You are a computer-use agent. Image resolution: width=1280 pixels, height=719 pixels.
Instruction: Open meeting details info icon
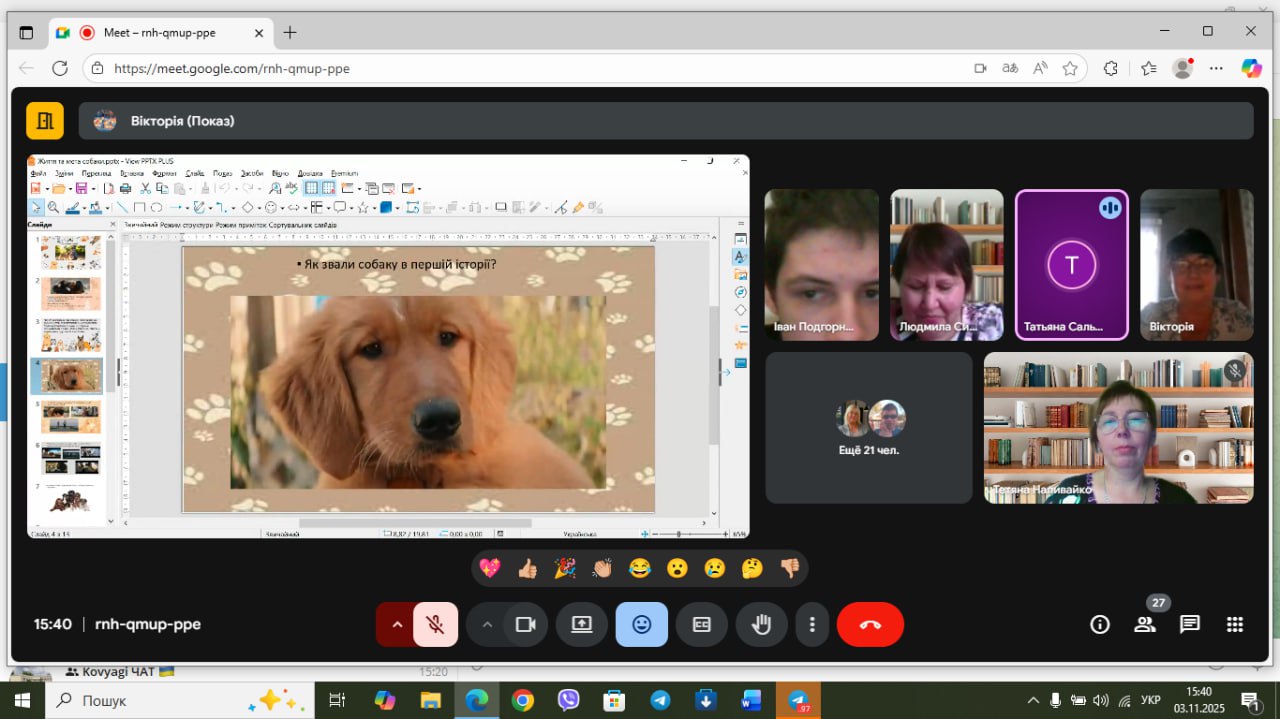click(x=1100, y=625)
